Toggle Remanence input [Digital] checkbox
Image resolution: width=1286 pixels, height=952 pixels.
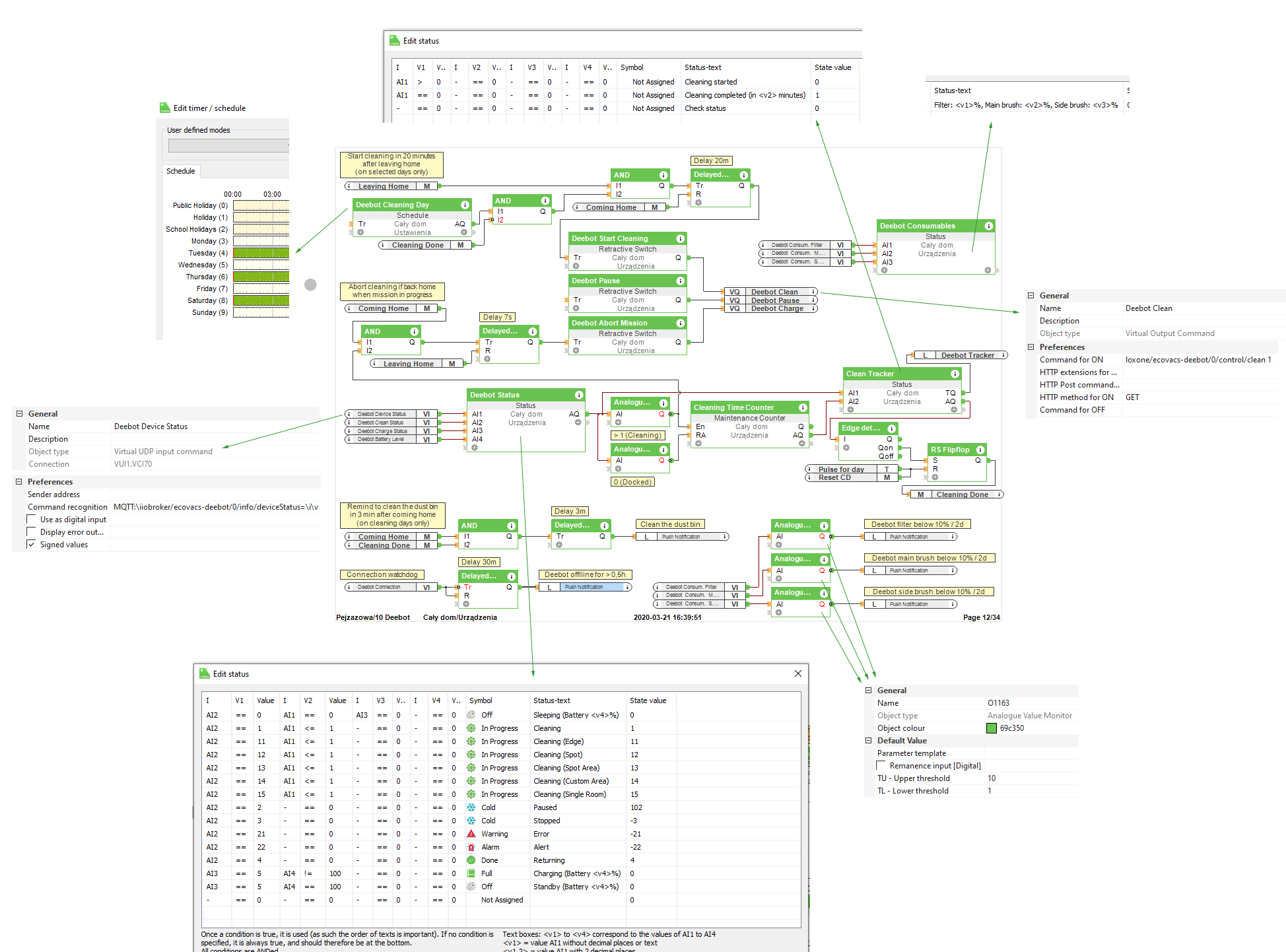[x=881, y=765]
